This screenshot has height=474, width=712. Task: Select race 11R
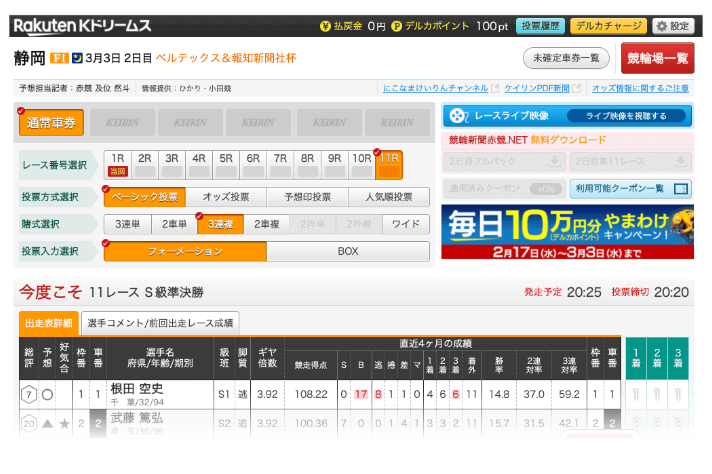point(389,165)
